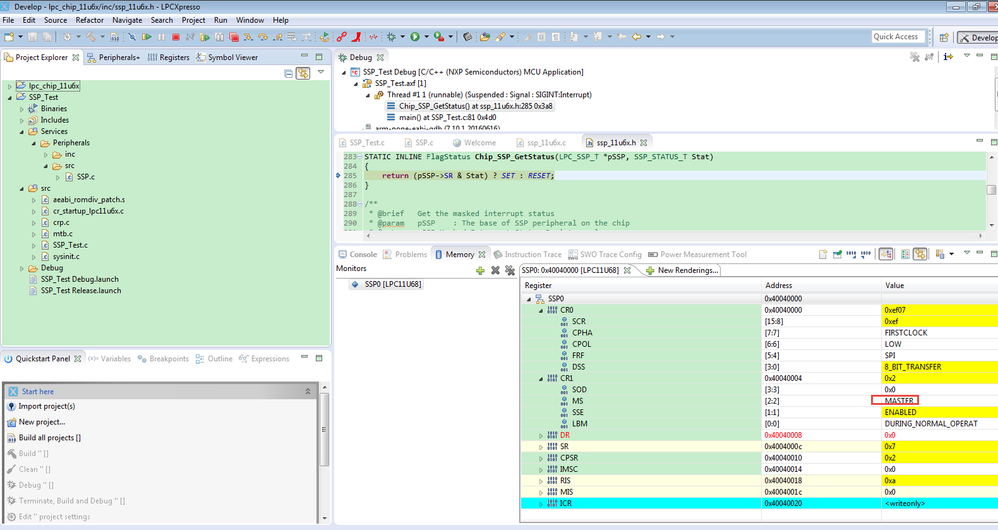Select SSP_Test.c file in the project tree
Image resolution: width=998 pixels, height=530 pixels.
(69, 245)
